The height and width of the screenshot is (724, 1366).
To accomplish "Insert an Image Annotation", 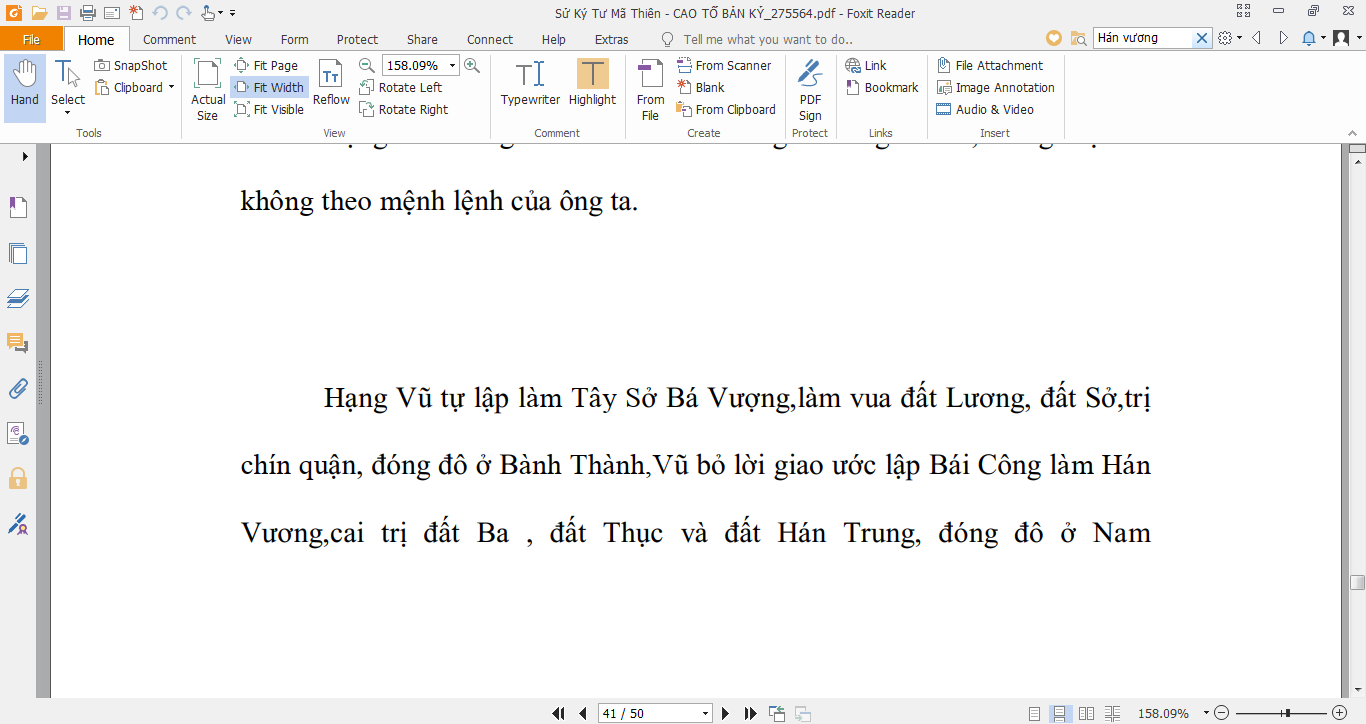I will coord(995,87).
